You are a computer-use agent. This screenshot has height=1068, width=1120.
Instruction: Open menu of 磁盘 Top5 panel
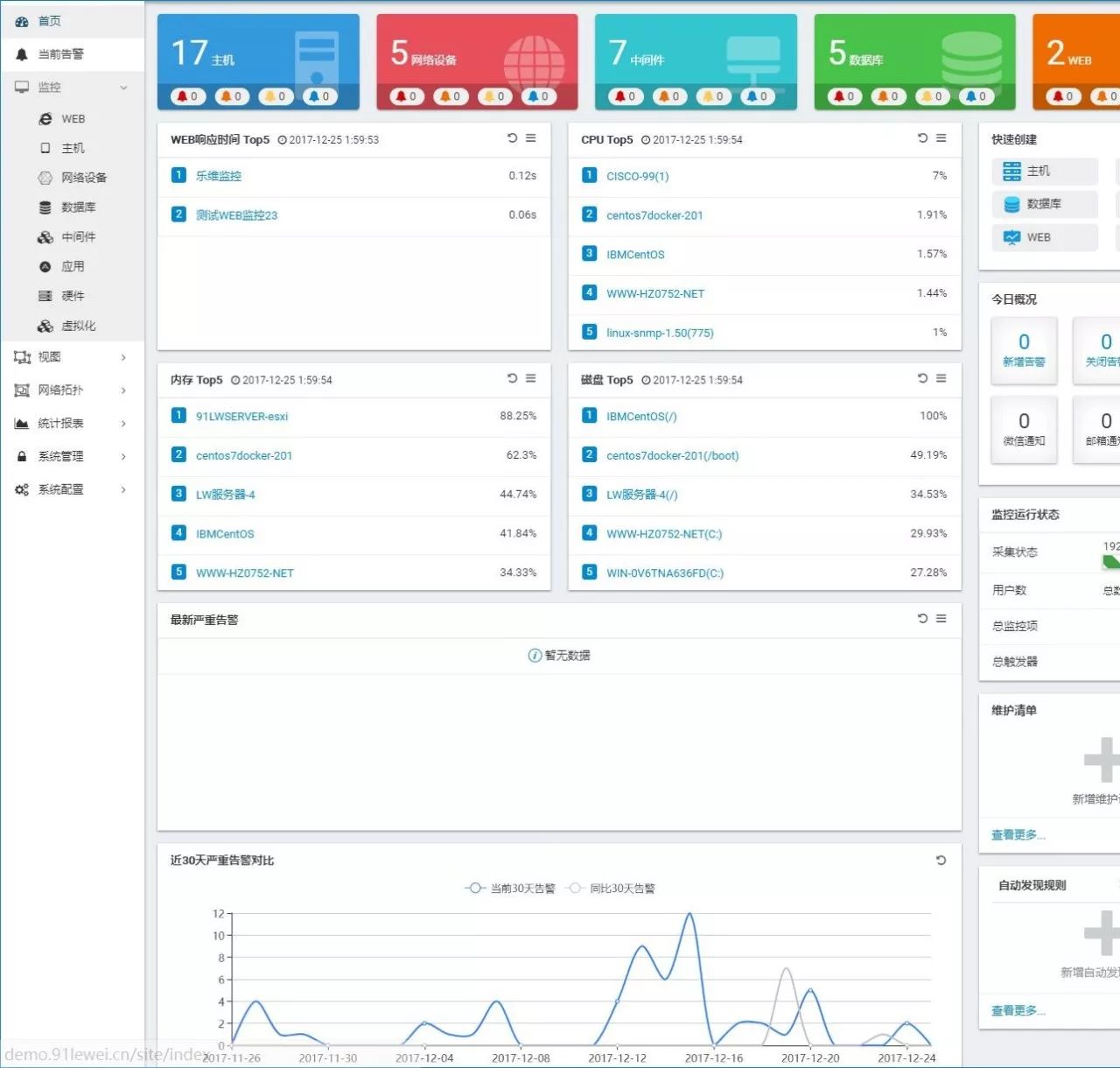pyautogui.click(x=941, y=378)
